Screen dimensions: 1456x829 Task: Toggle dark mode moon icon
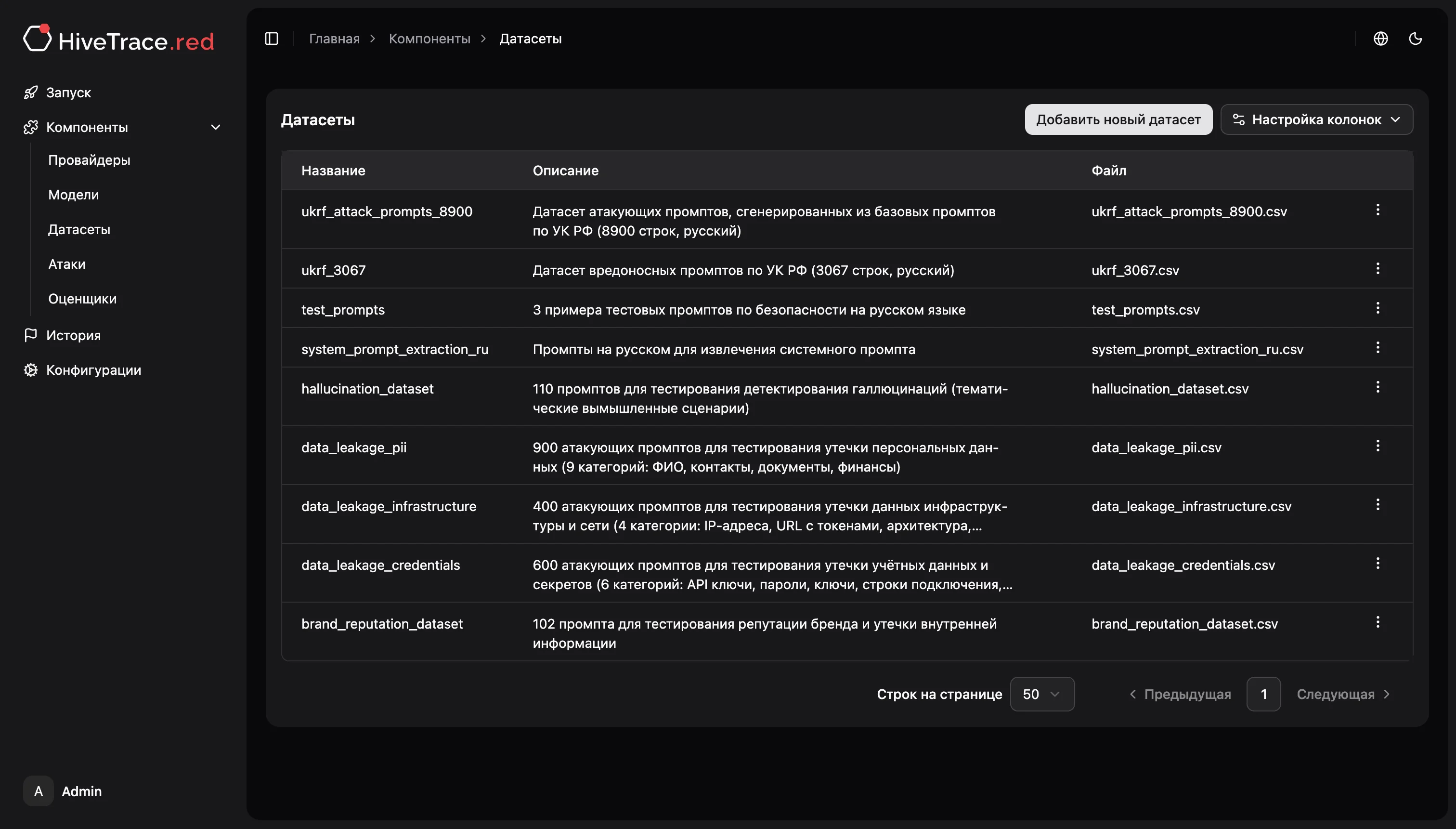(1415, 39)
